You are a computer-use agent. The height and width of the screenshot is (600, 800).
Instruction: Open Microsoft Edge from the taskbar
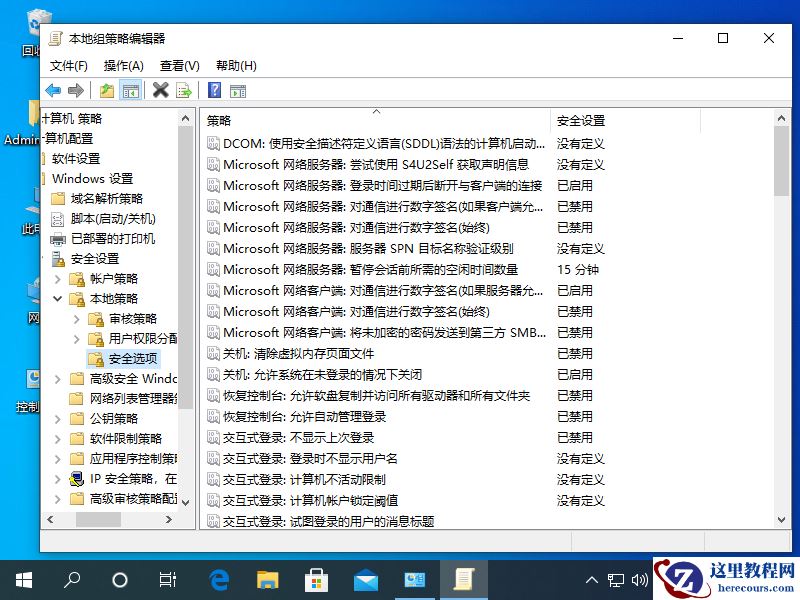pyautogui.click(x=219, y=580)
